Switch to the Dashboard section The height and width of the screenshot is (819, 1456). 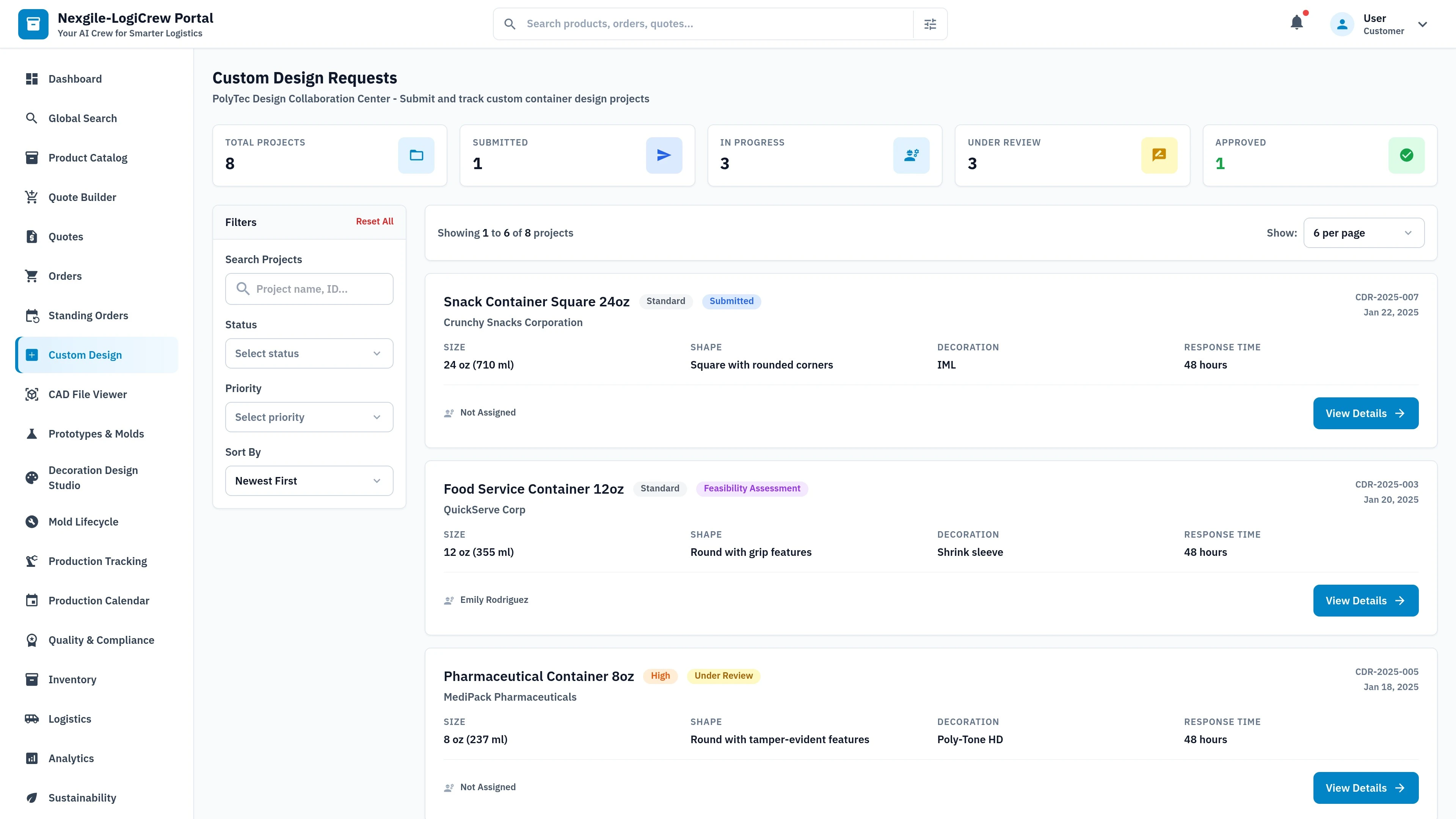75,78
